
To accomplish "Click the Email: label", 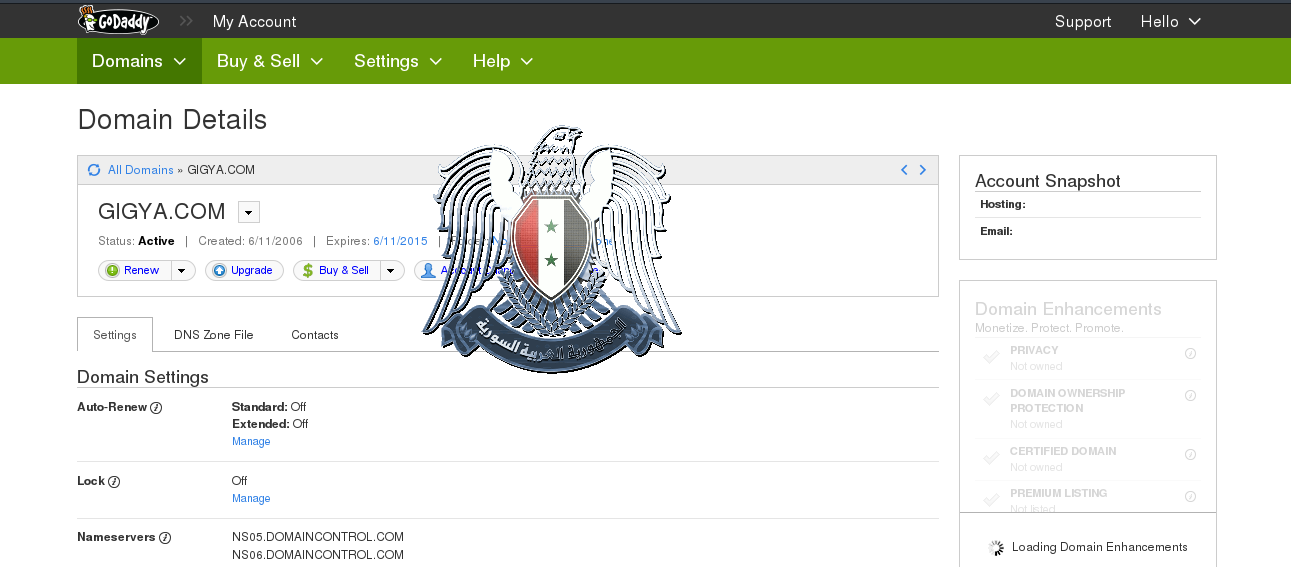I will pos(997,231).
